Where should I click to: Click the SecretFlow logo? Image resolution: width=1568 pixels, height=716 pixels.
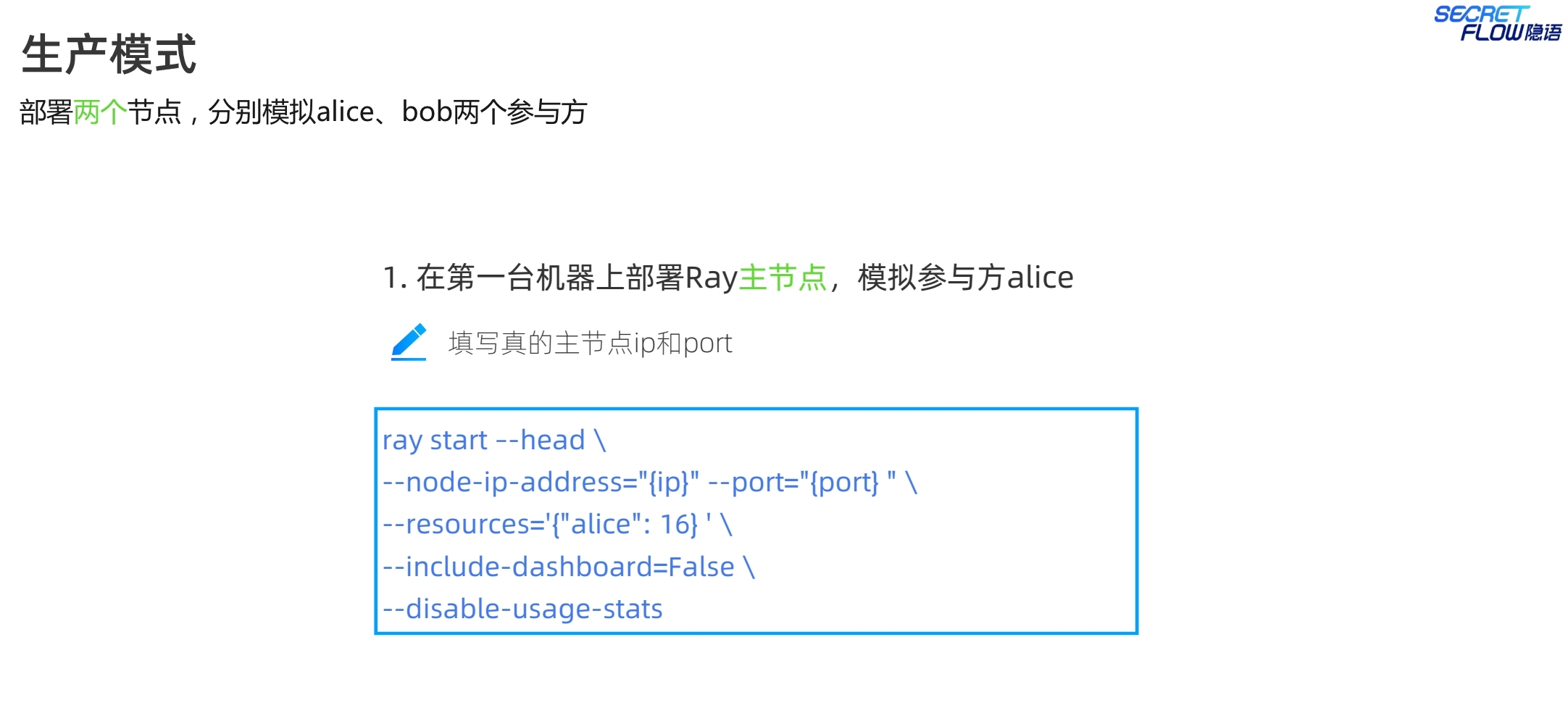[1496, 24]
